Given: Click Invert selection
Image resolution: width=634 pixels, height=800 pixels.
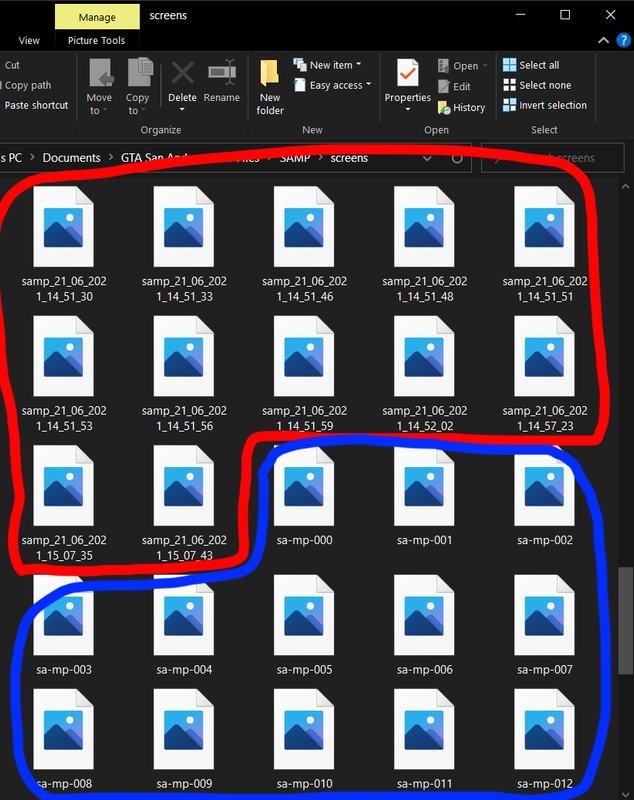Looking at the screenshot, I should [x=545, y=105].
